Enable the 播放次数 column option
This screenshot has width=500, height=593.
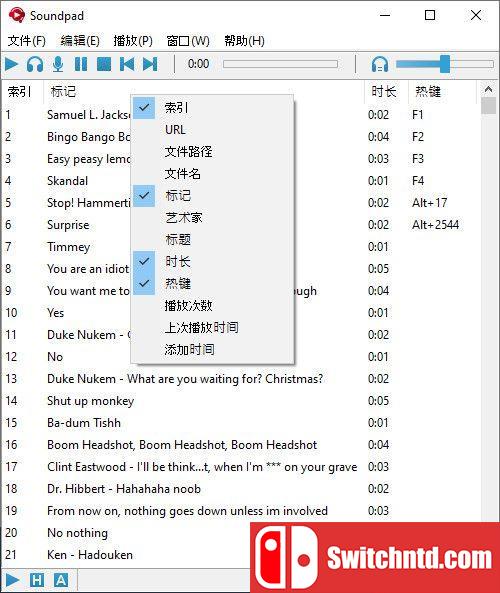[x=212, y=305]
